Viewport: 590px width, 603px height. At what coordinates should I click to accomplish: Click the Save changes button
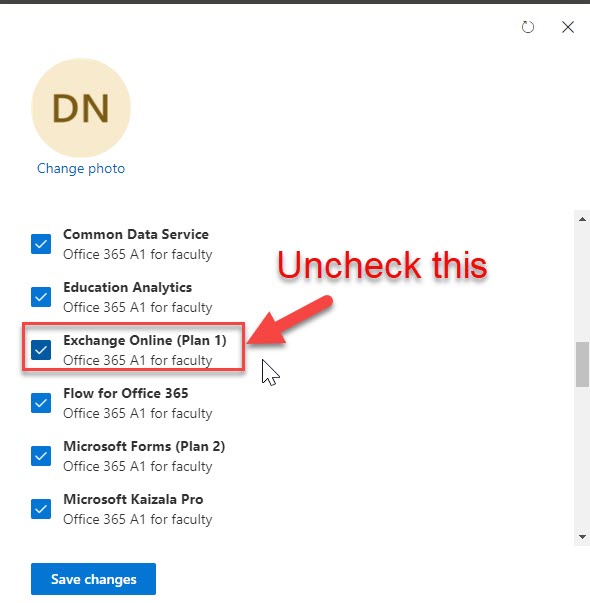[93, 579]
